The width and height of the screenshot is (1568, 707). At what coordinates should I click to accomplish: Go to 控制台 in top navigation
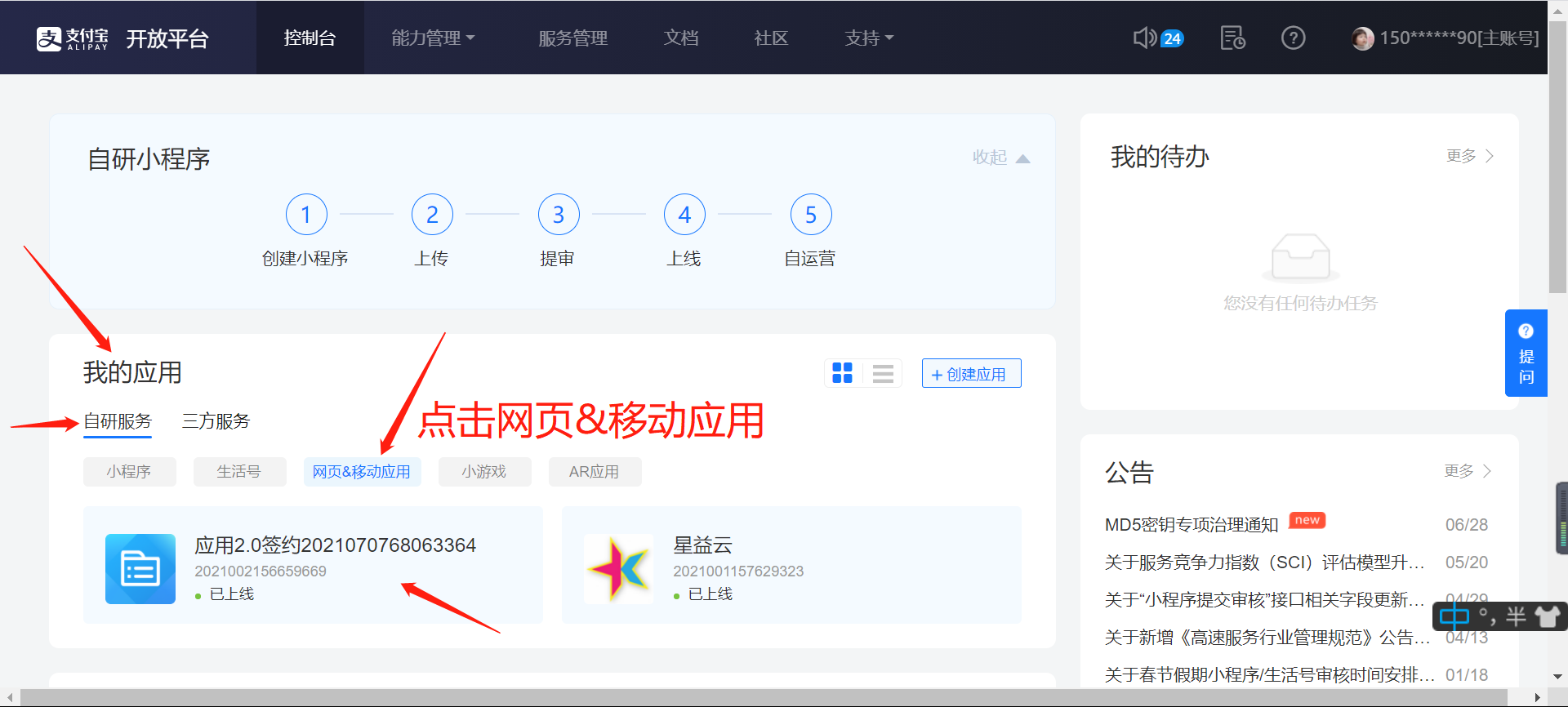click(310, 38)
